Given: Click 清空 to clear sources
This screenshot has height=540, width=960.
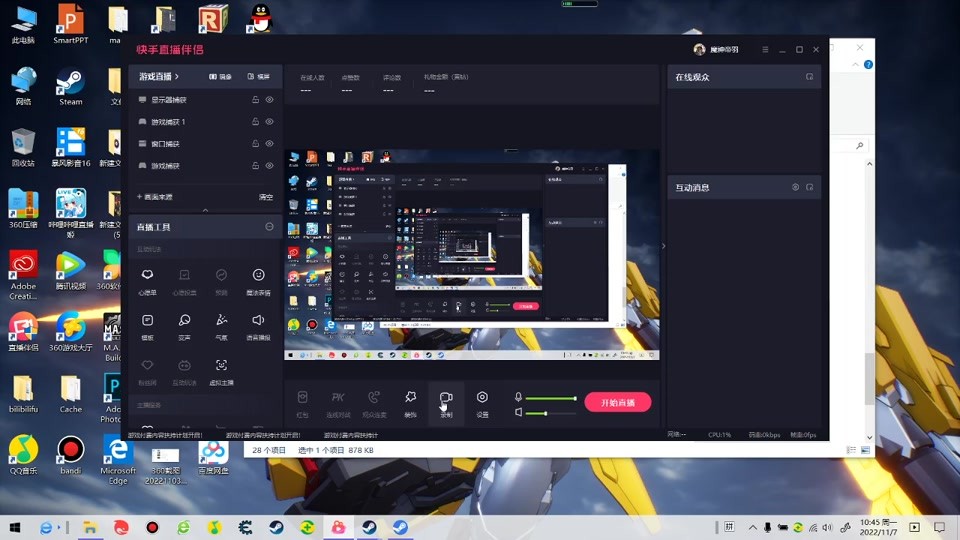Looking at the screenshot, I should (x=266, y=197).
